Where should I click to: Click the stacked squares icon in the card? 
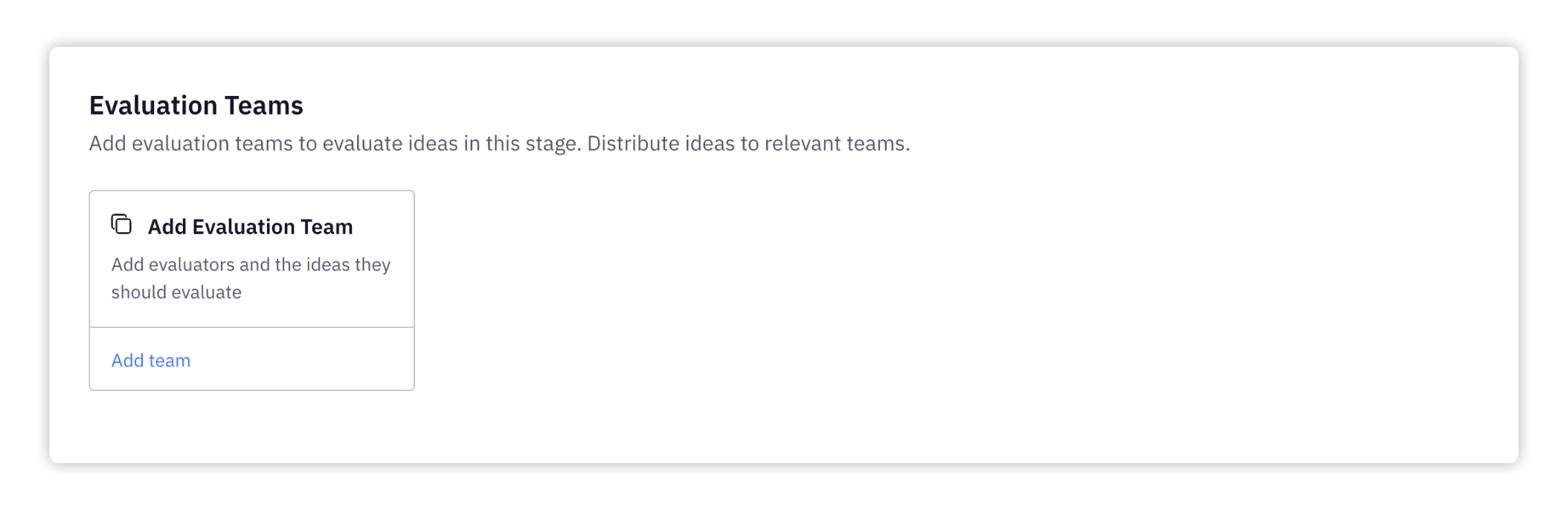[121, 224]
